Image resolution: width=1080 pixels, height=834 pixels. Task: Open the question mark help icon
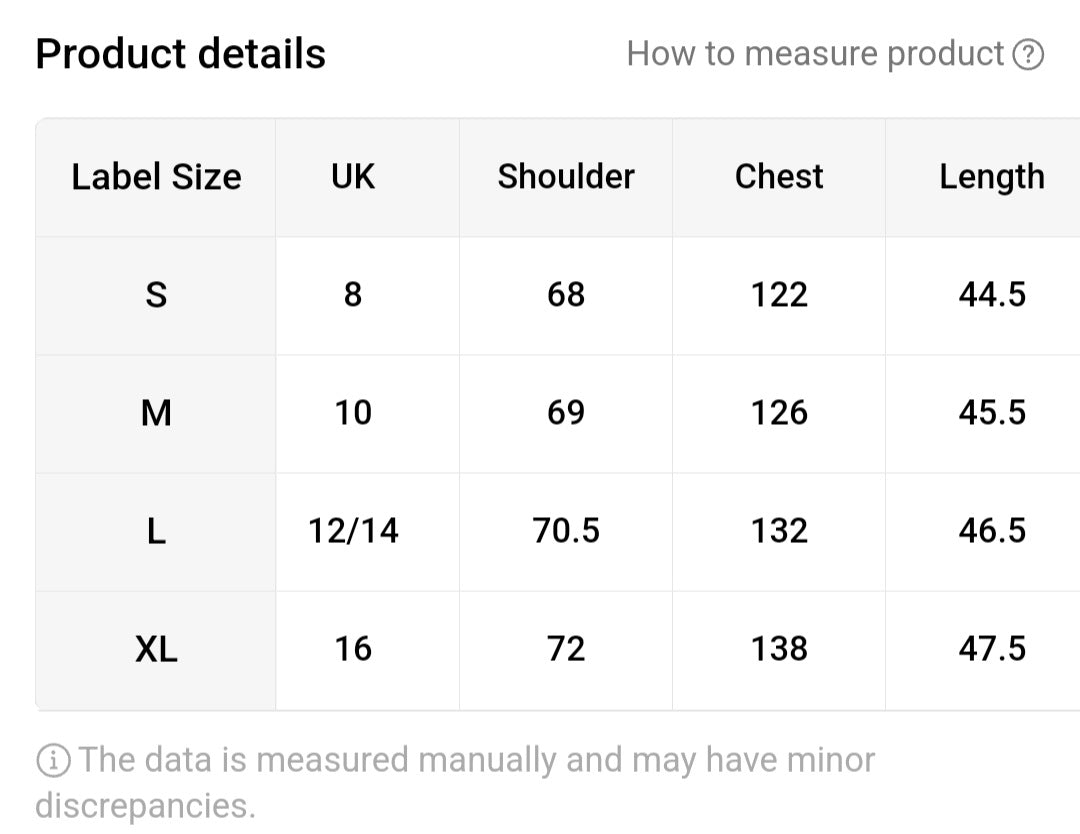coord(1028,55)
